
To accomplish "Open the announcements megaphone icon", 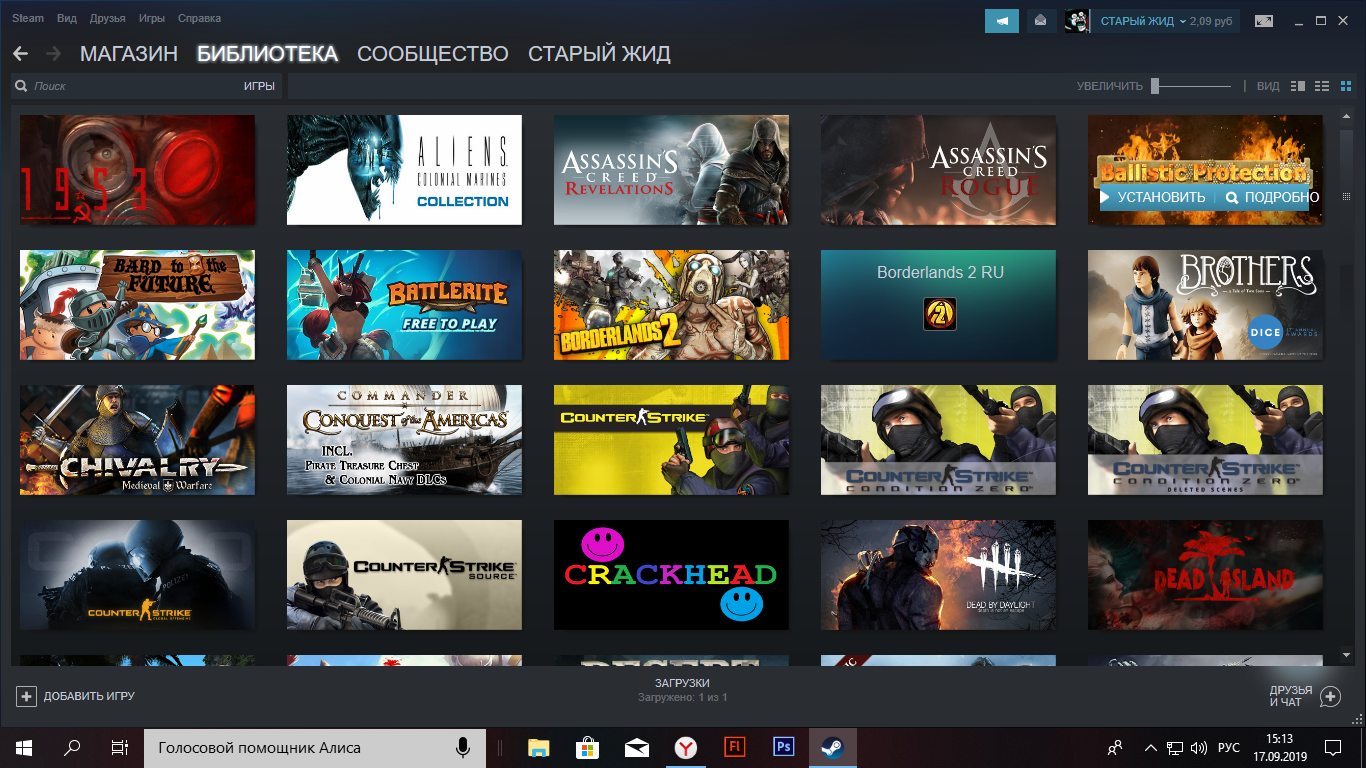I will [x=1001, y=20].
